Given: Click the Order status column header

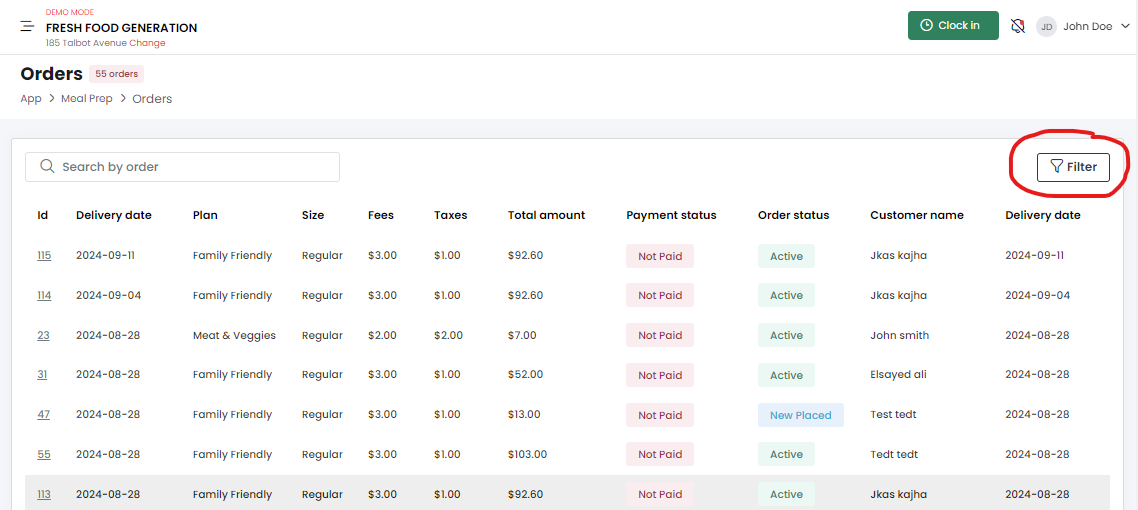Looking at the screenshot, I should (x=793, y=215).
